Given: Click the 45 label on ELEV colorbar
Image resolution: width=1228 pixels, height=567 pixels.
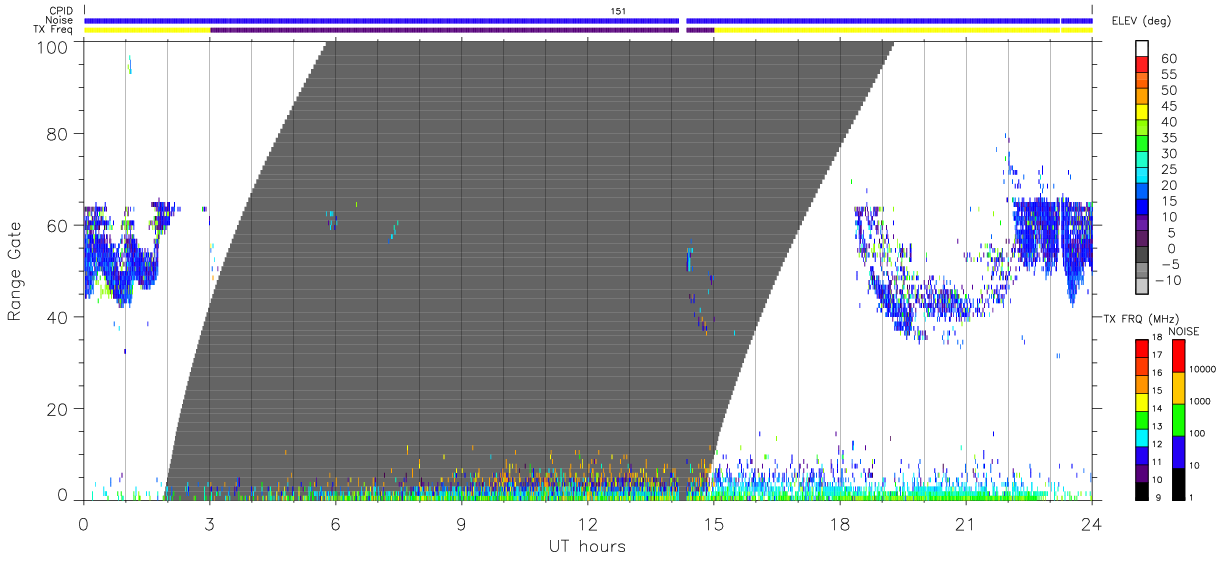Looking at the screenshot, I should (1168, 106).
